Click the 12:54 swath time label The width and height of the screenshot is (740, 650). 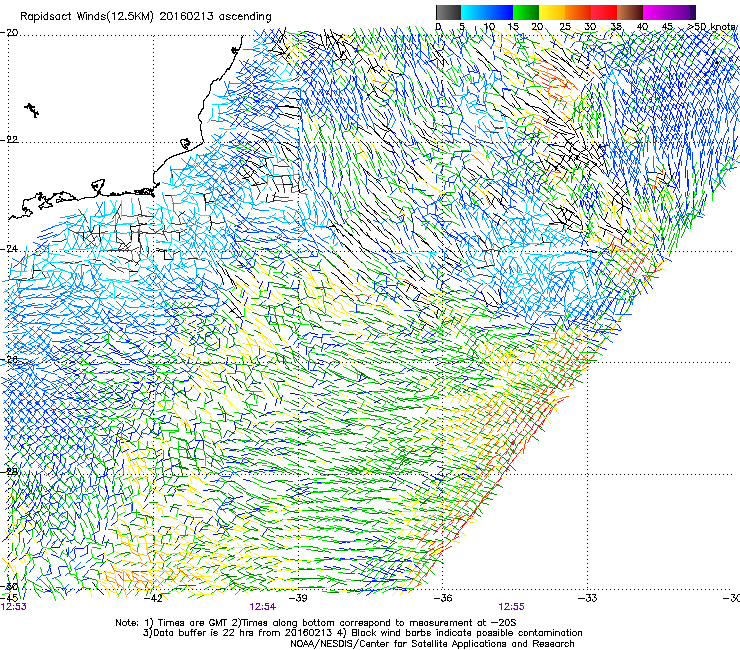point(263,607)
